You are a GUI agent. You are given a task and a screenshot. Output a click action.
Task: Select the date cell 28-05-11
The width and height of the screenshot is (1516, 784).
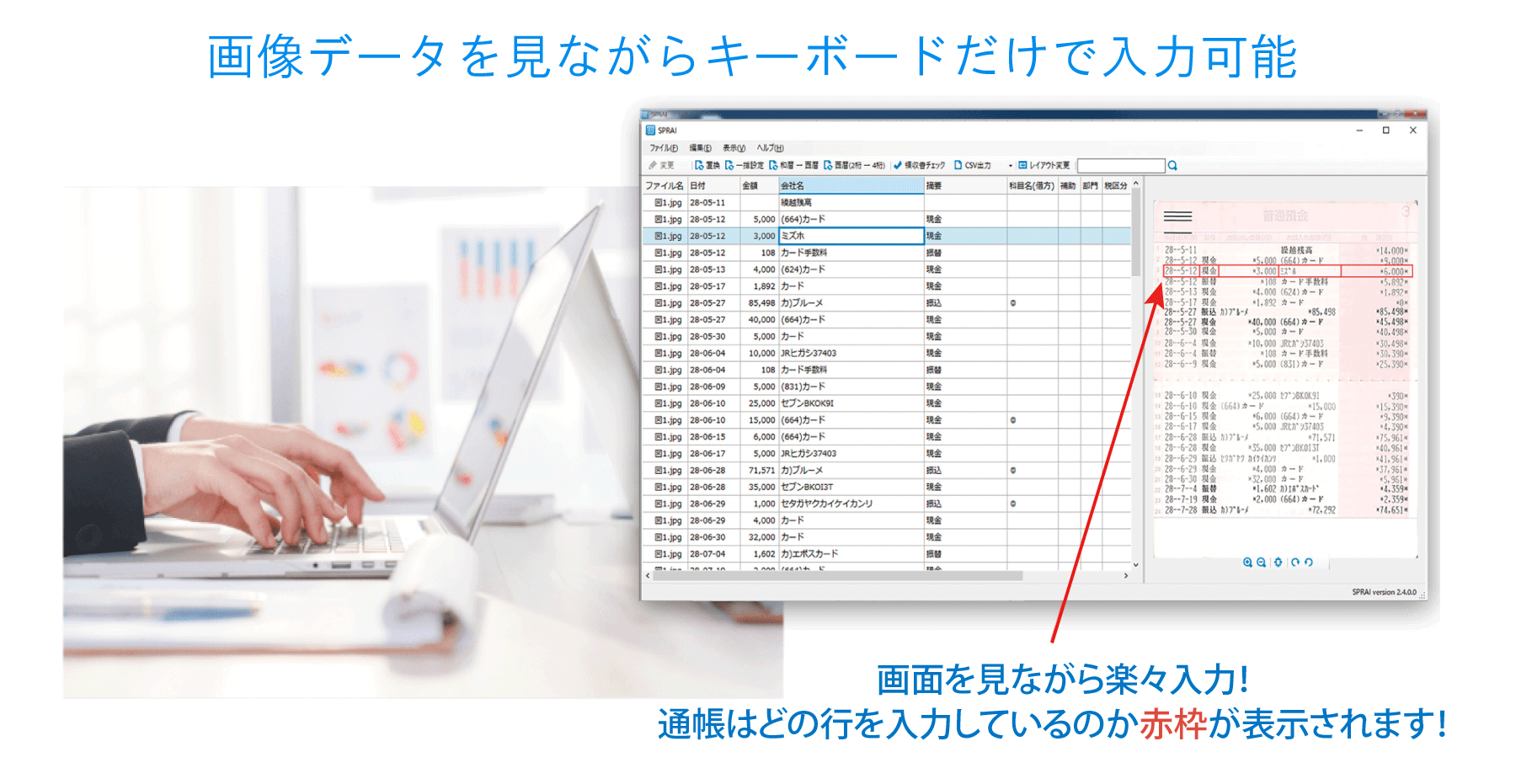(x=713, y=202)
